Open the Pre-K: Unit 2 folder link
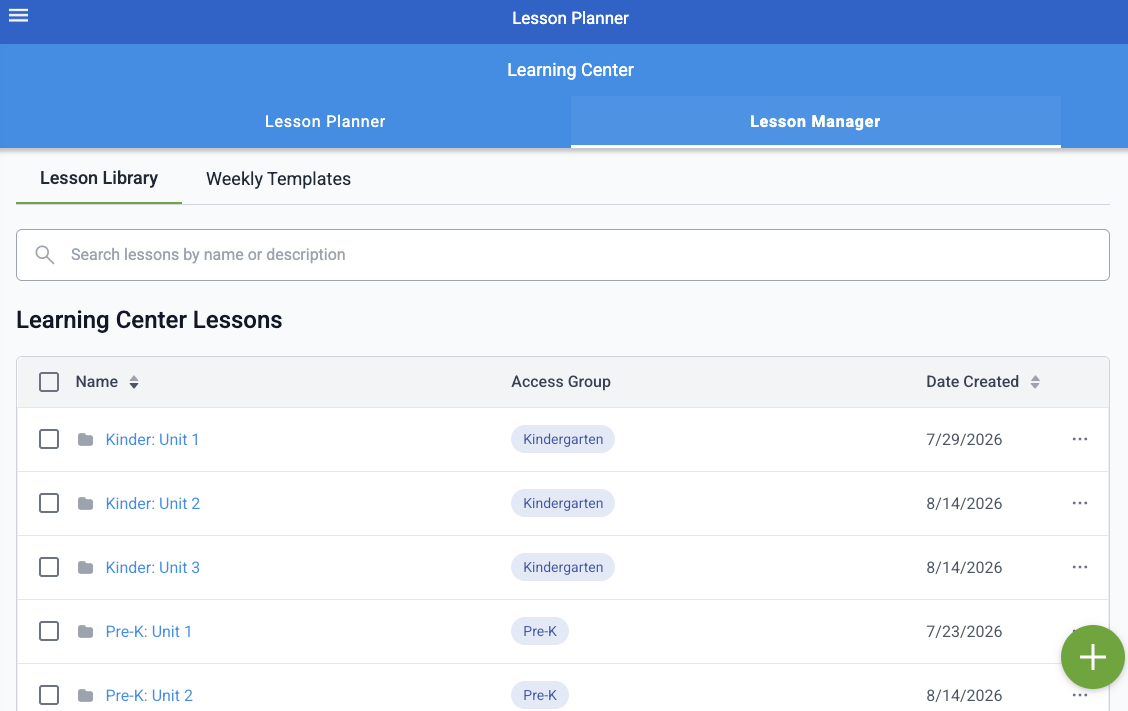Viewport: 1128px width, 711px height. click(x=149, y=695)
